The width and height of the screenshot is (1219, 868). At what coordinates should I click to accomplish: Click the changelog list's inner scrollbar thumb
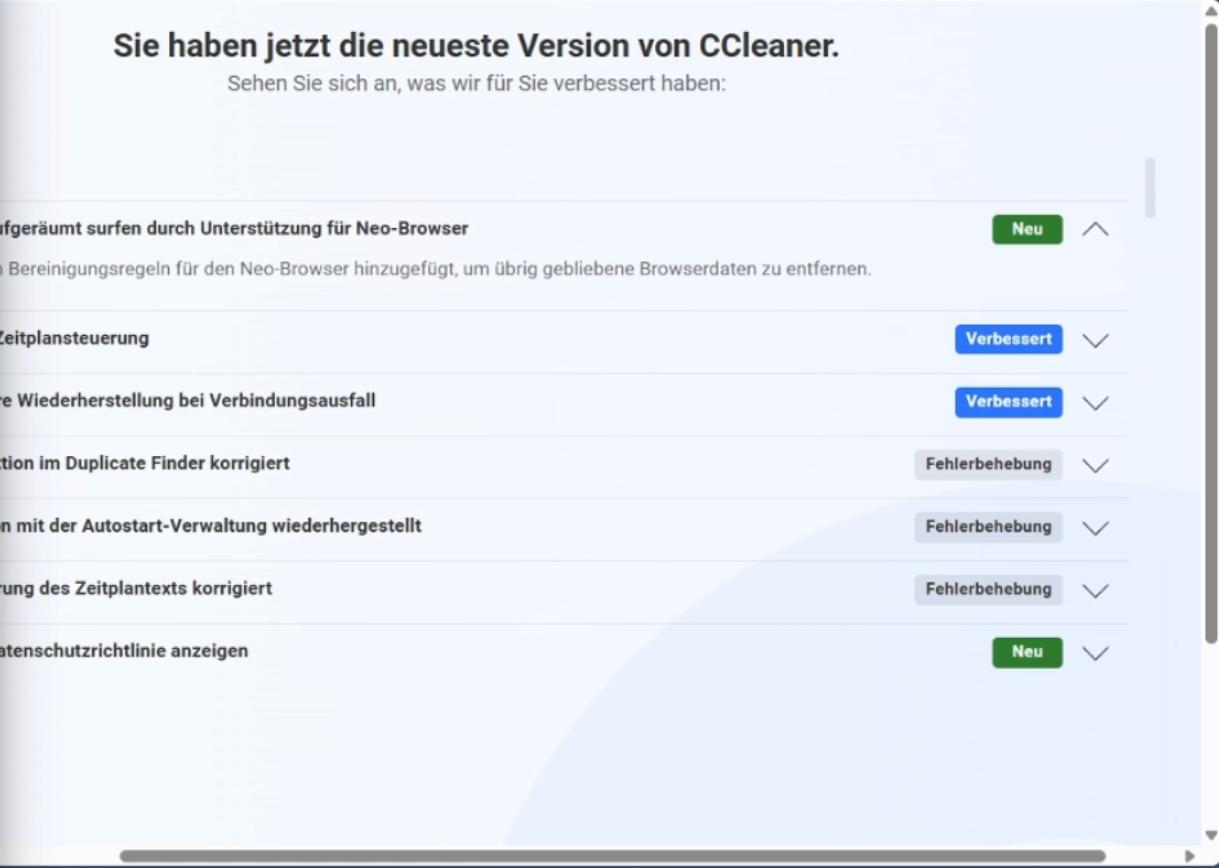[x=1150, y=187]
